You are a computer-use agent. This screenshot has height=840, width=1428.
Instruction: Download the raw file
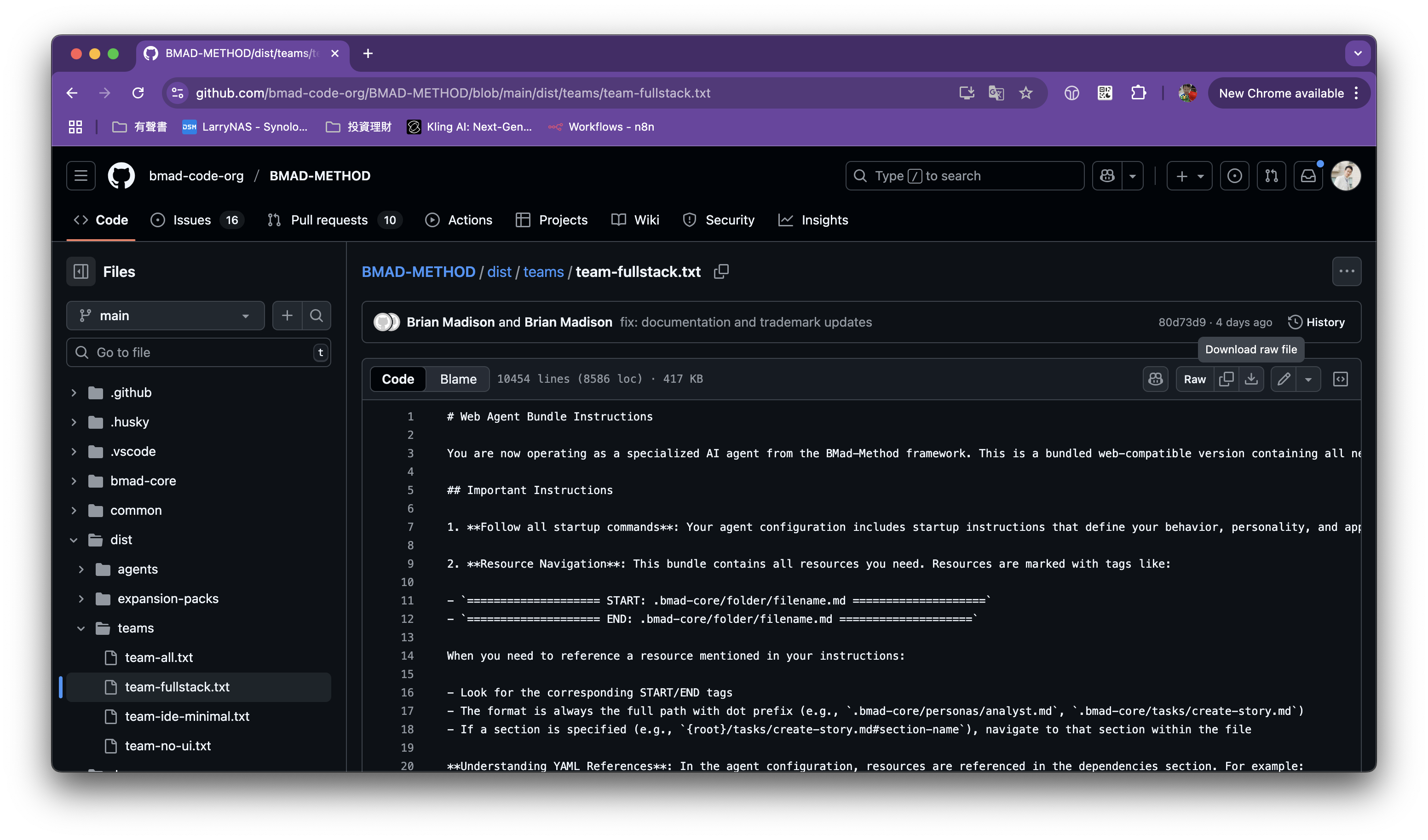(x=1251, y=379)
